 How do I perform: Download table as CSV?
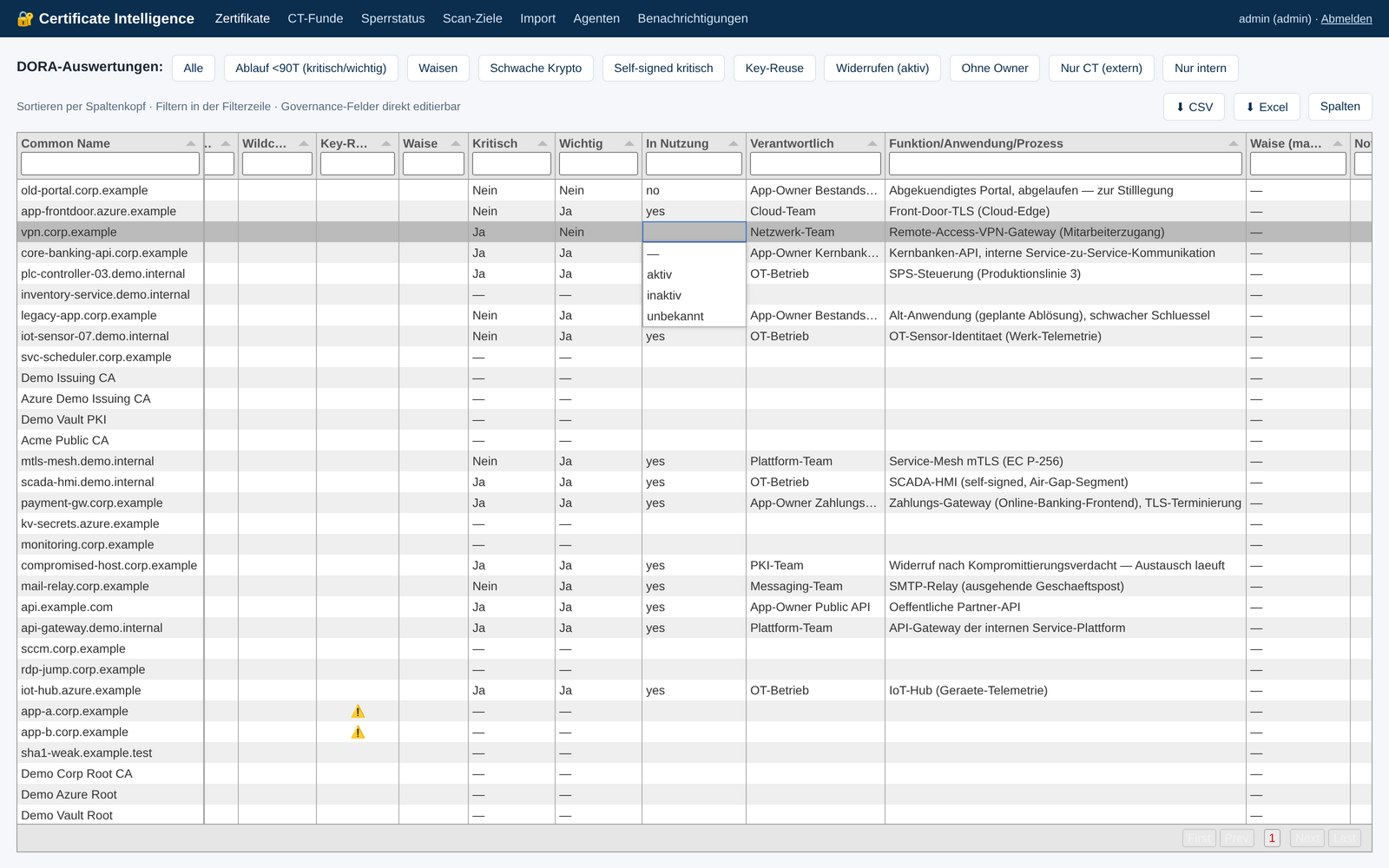(x=1195, y=107)
